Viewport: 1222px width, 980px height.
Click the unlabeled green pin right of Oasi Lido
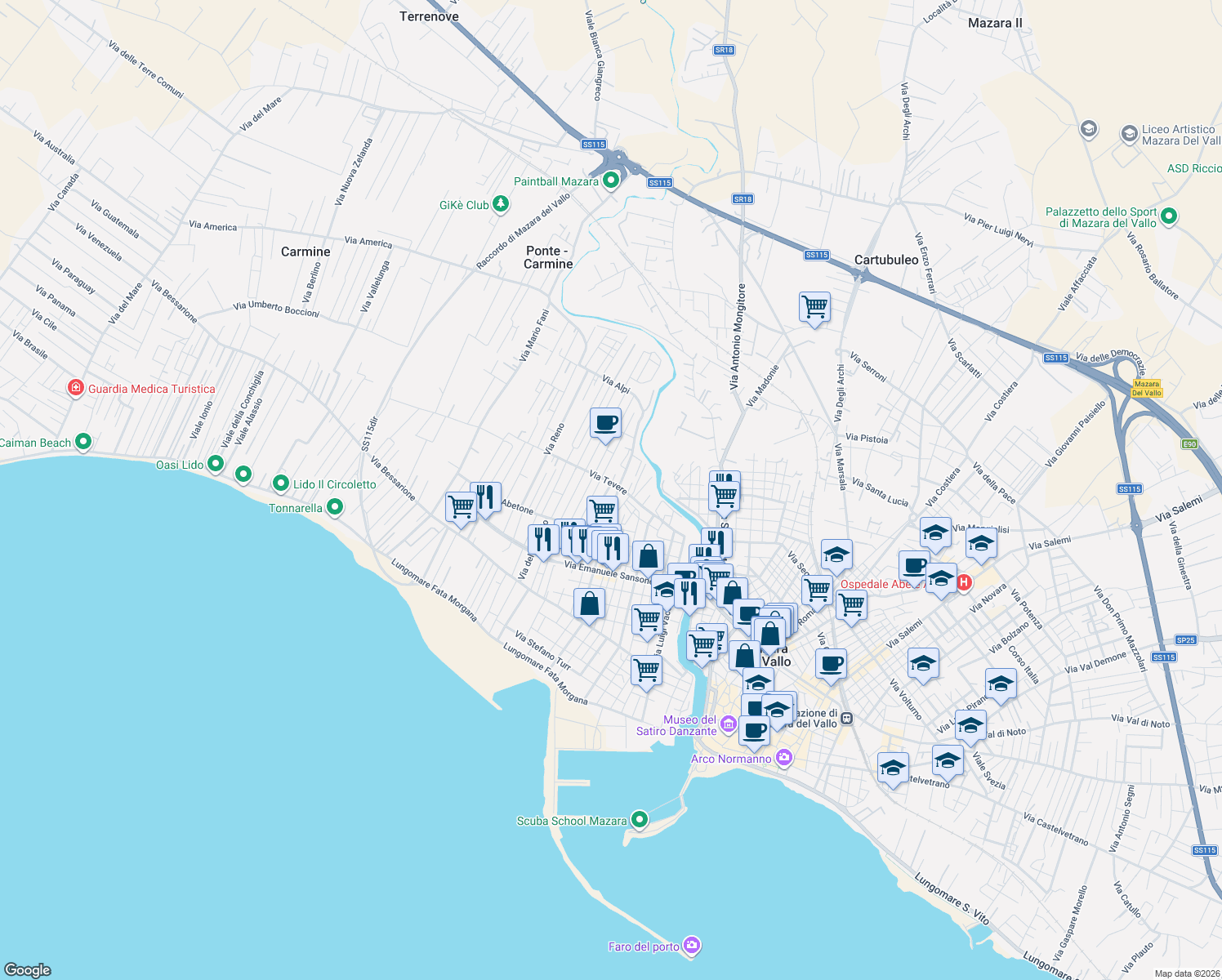click(243, 474)
